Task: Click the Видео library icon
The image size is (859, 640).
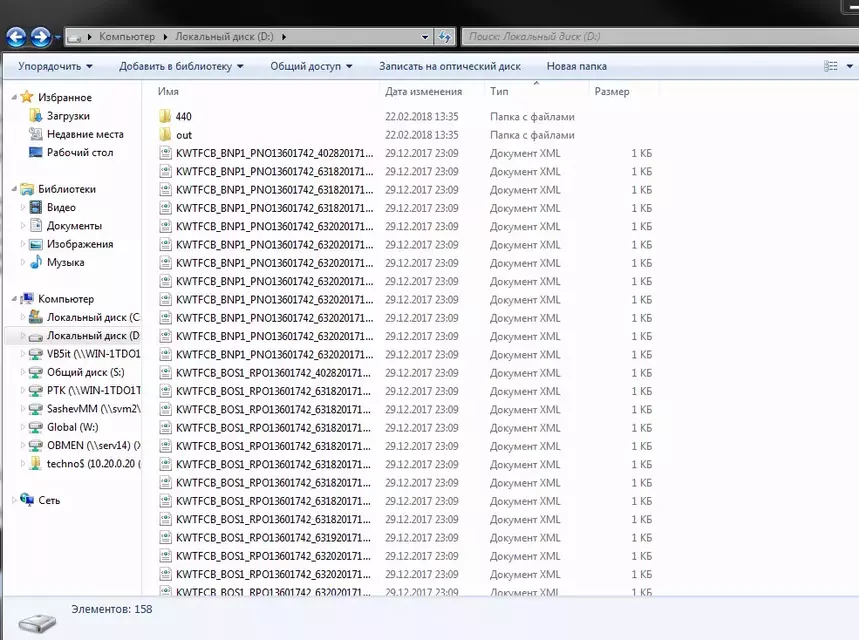Action: tap(36, 207)
